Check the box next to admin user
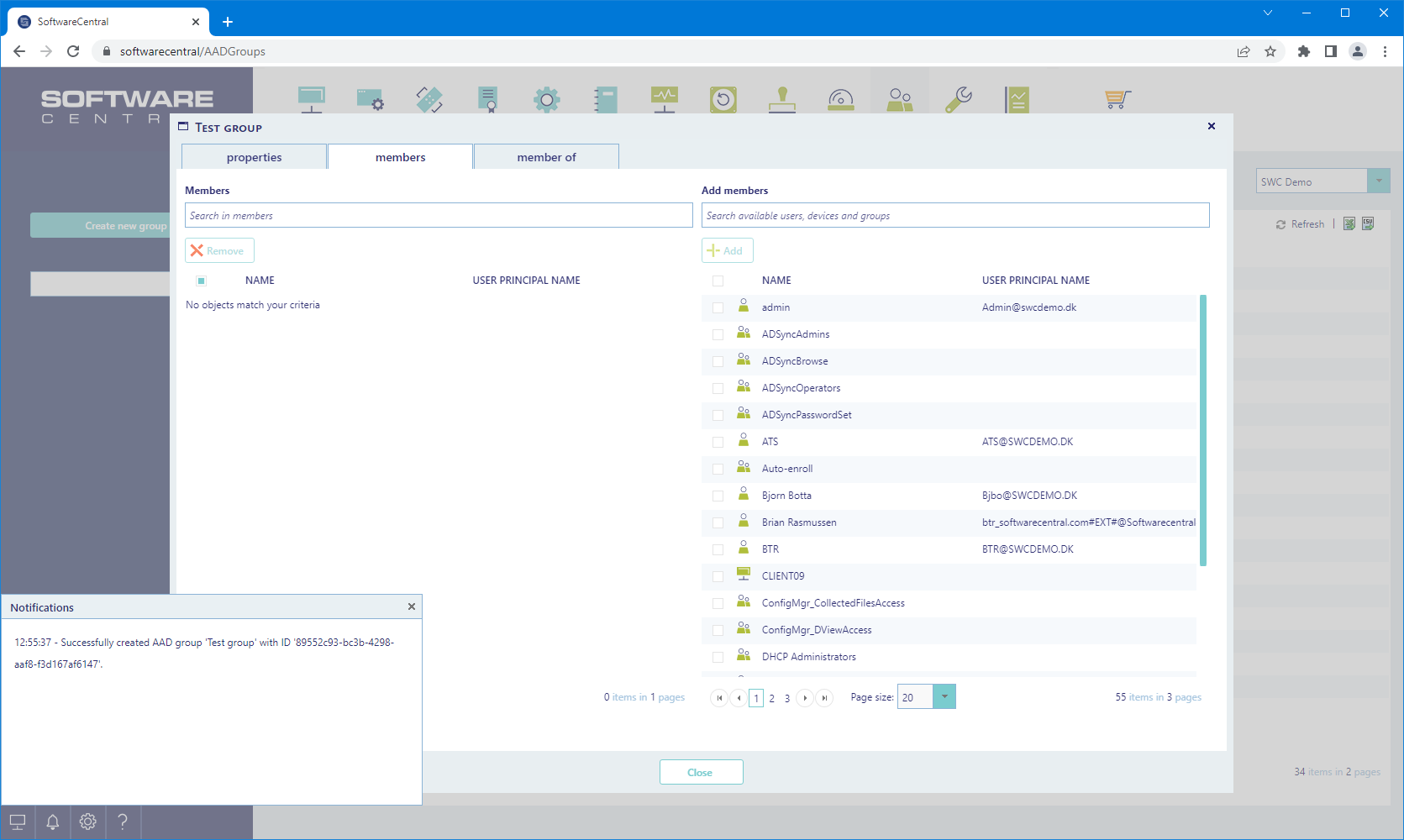The height and width of the screenshot is (840, 1404). (x=718, y=307)
